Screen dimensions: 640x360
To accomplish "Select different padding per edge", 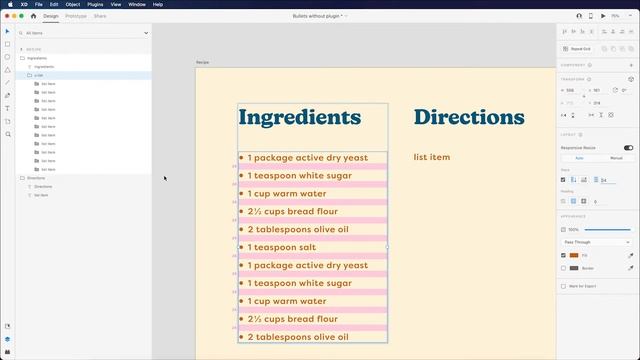I will click(x=584, y=201).
